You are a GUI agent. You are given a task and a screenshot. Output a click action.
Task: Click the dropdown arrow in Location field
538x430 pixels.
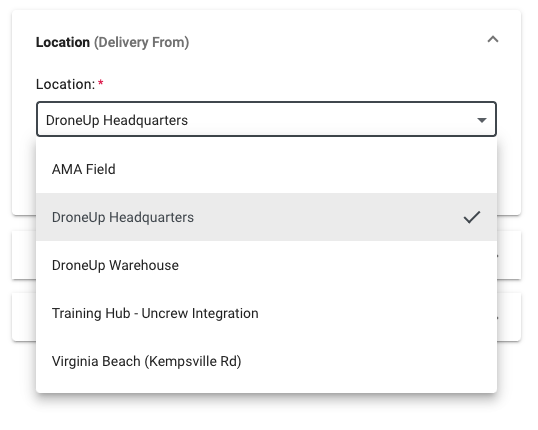tap(482, 120)
